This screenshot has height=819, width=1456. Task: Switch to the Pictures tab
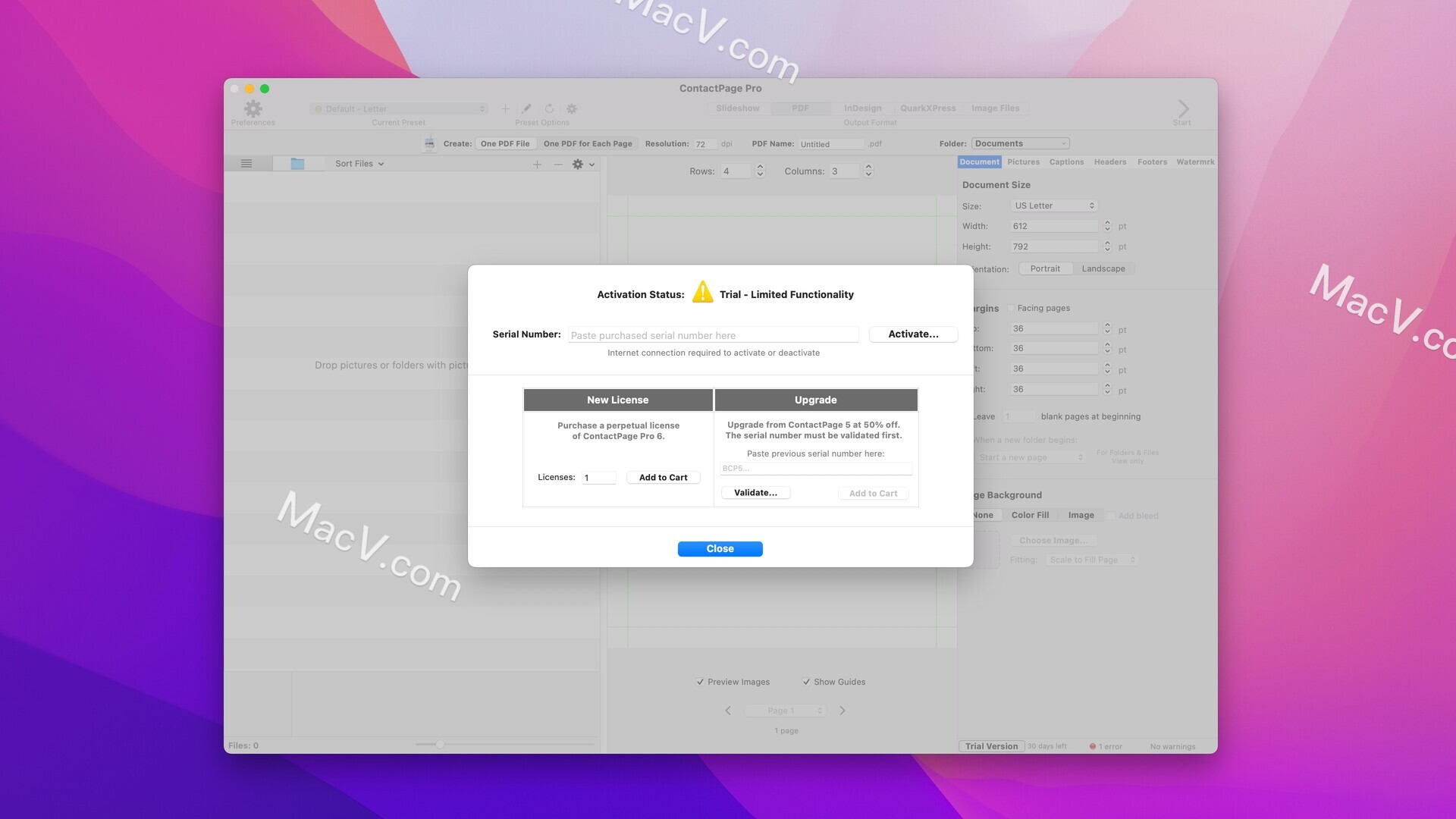(1023, 162)
